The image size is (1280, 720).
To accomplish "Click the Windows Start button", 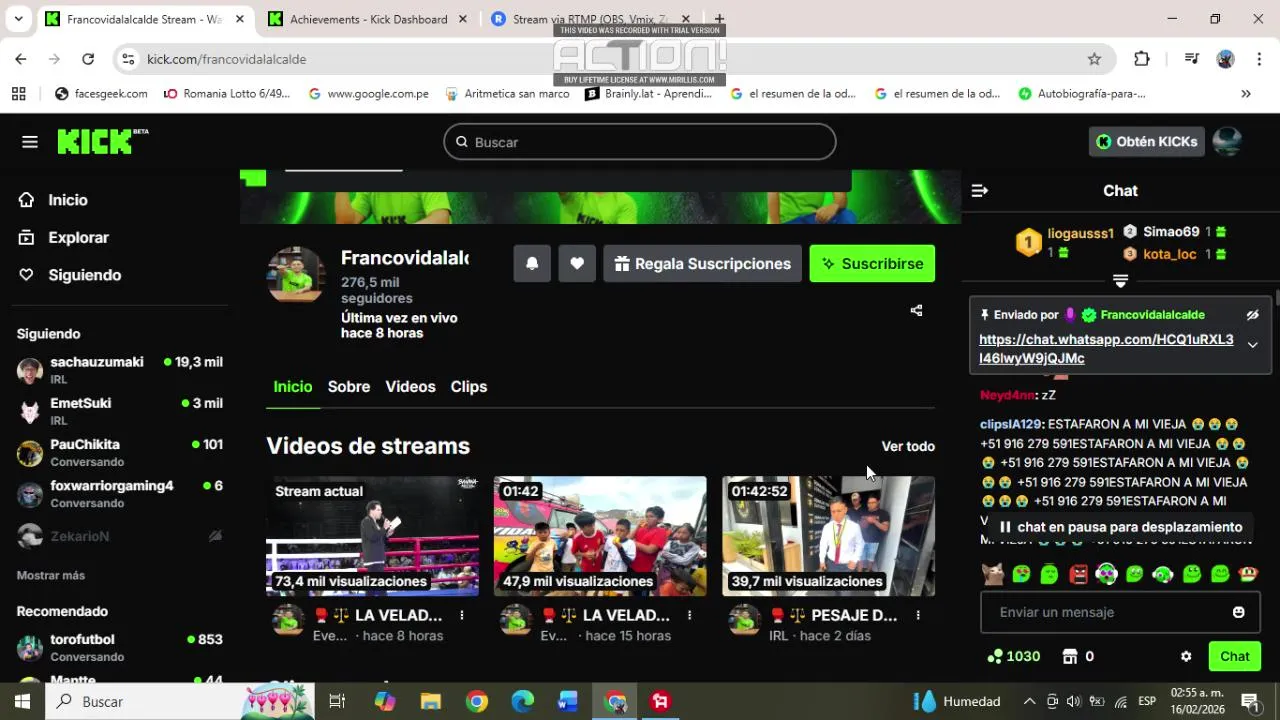I will point(22,701).
